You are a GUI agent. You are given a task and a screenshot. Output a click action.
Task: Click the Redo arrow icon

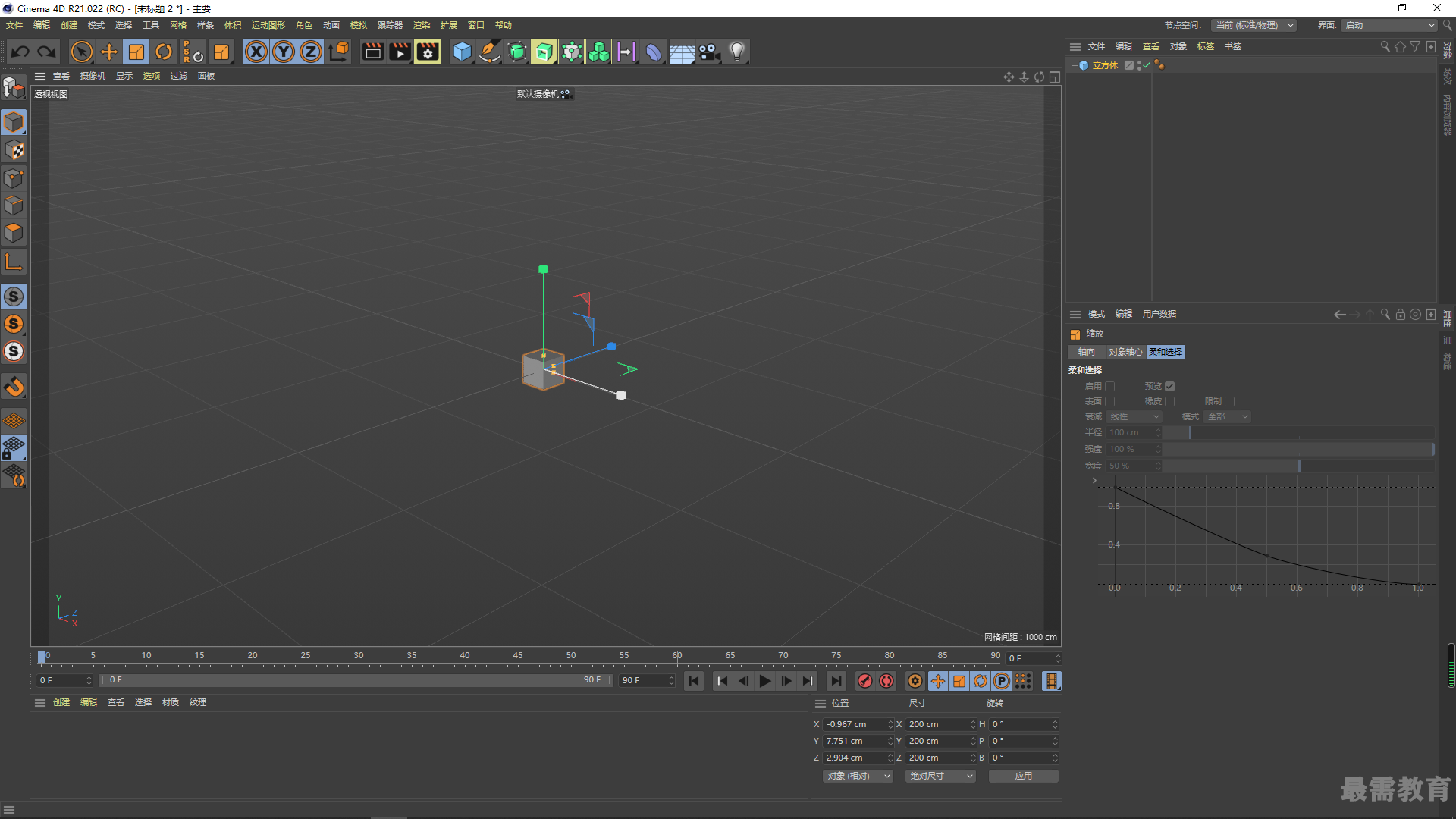click(47, 52)
